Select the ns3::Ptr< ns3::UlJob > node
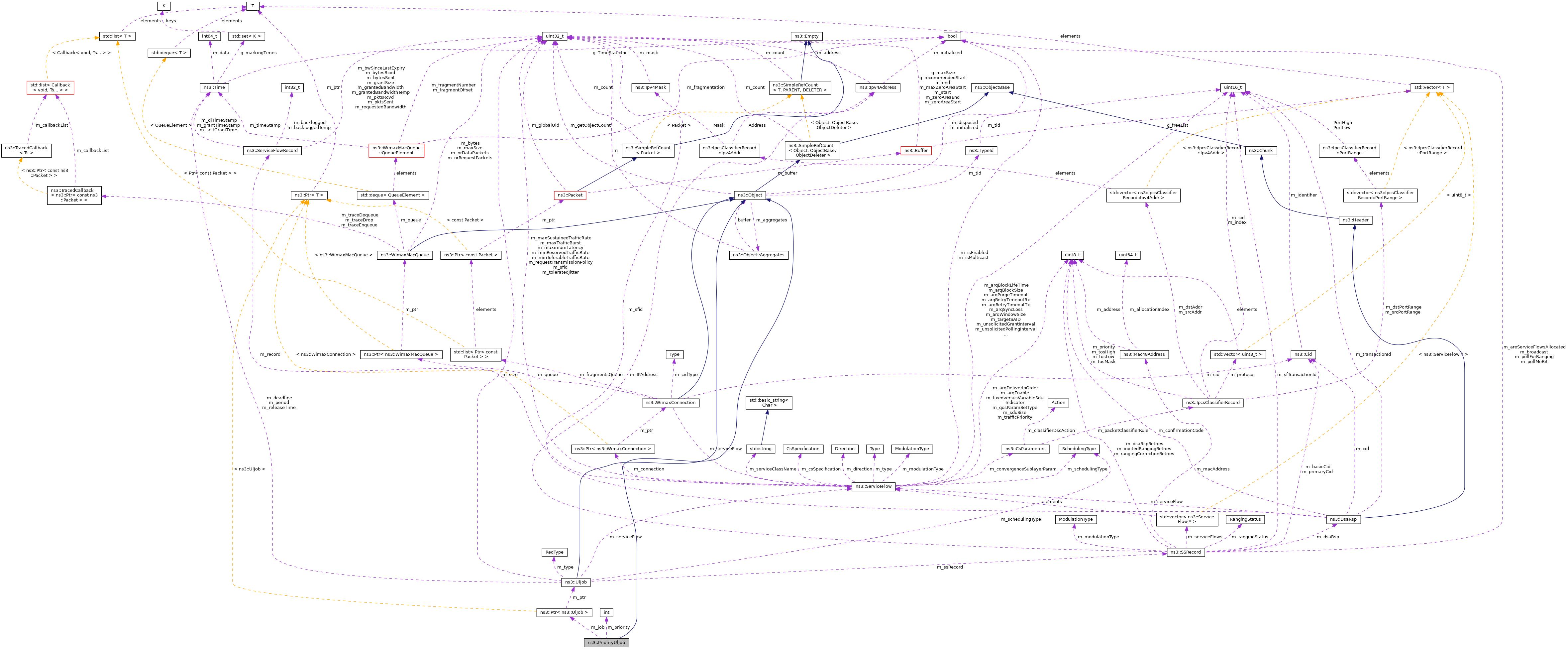 (x=564, y=612)
